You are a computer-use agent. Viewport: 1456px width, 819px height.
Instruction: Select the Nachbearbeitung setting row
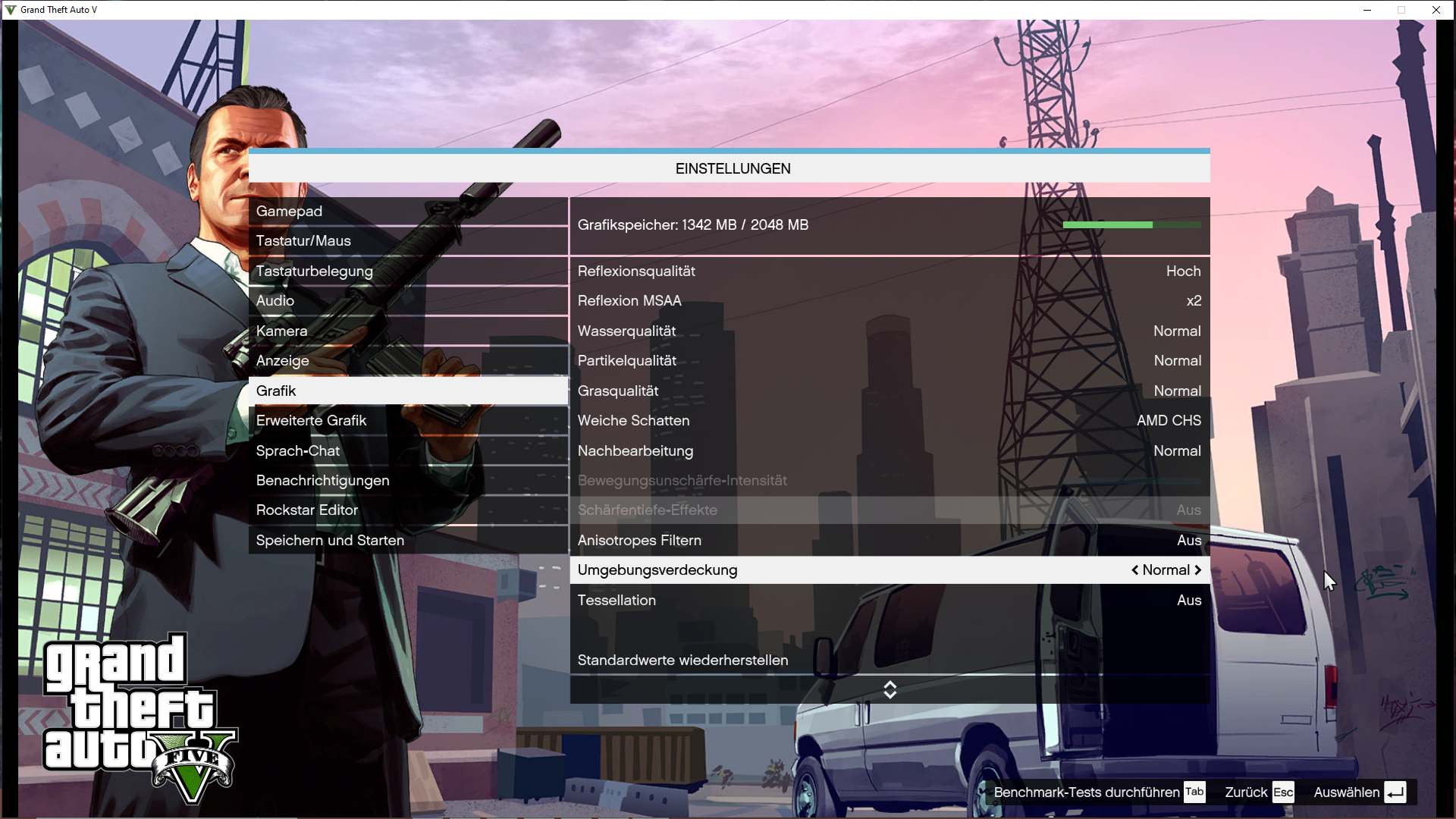(x=889, y=451)
